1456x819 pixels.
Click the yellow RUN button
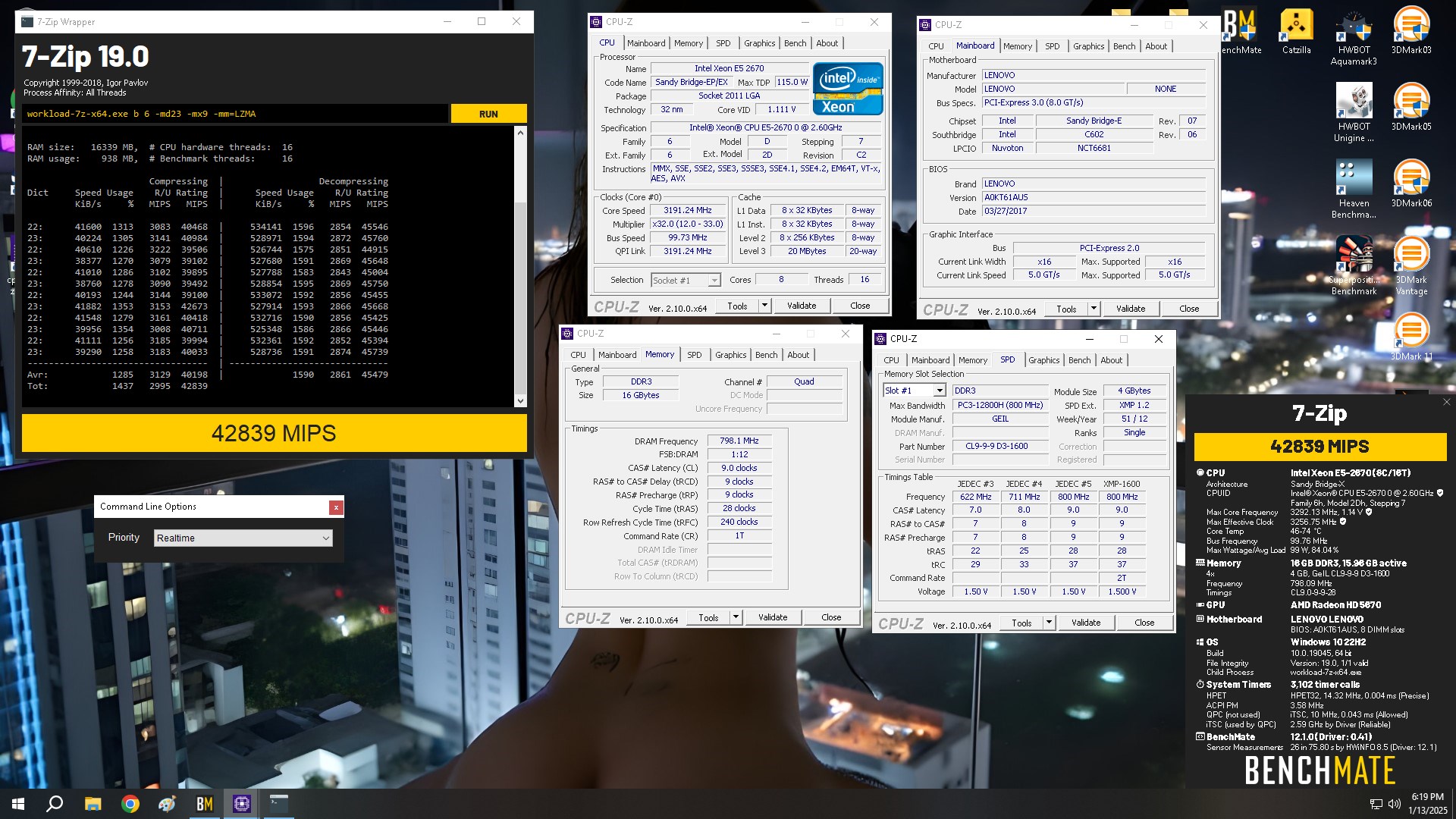[488, 114]
